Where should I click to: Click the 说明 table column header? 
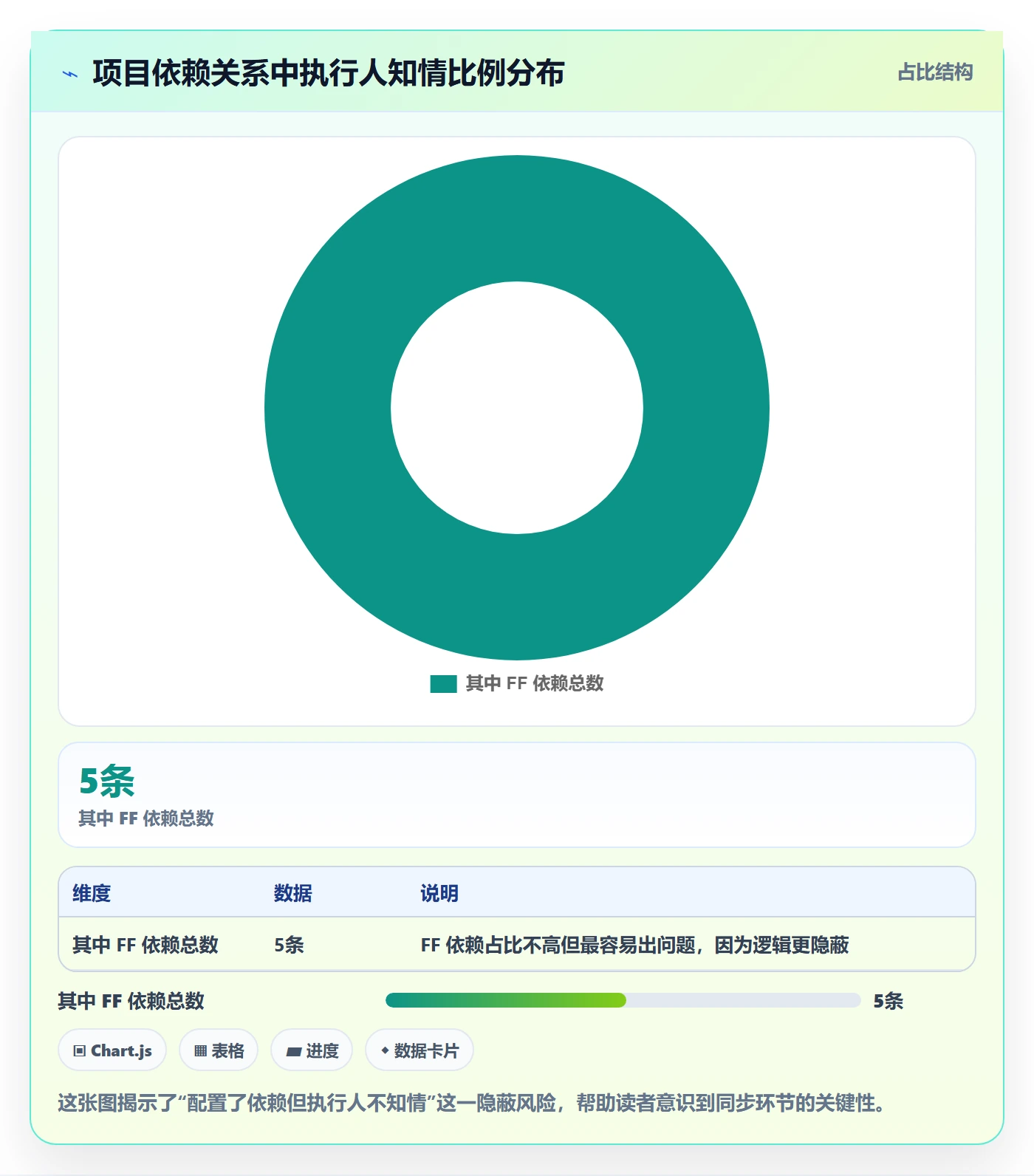pos(439,893)
